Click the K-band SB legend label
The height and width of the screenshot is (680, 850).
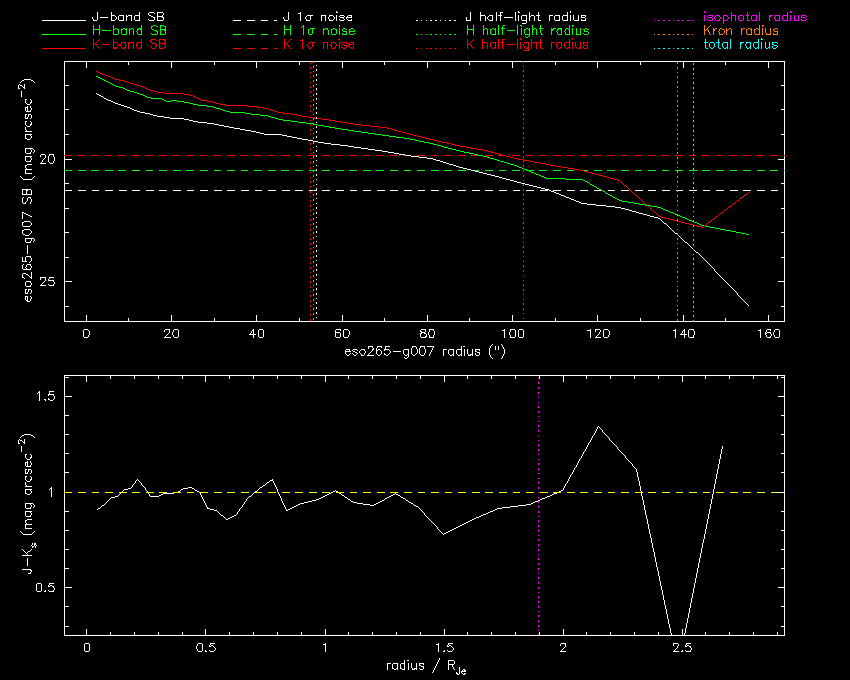click(129, 44)
